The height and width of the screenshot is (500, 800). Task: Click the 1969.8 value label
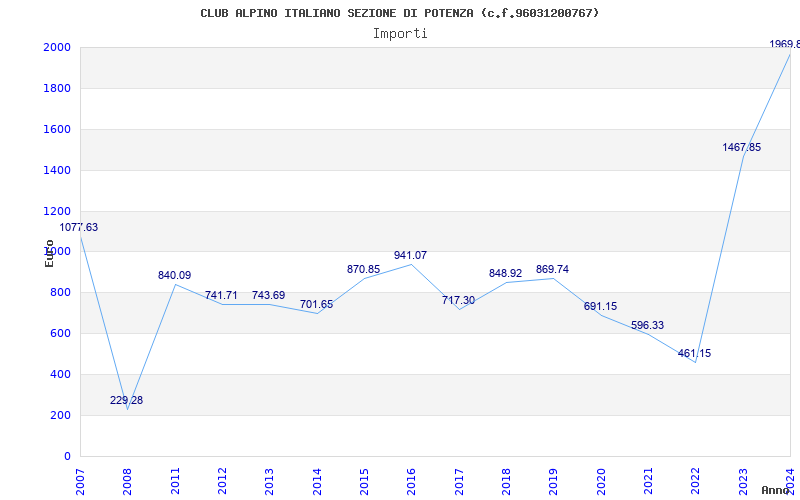pos(785,44)
